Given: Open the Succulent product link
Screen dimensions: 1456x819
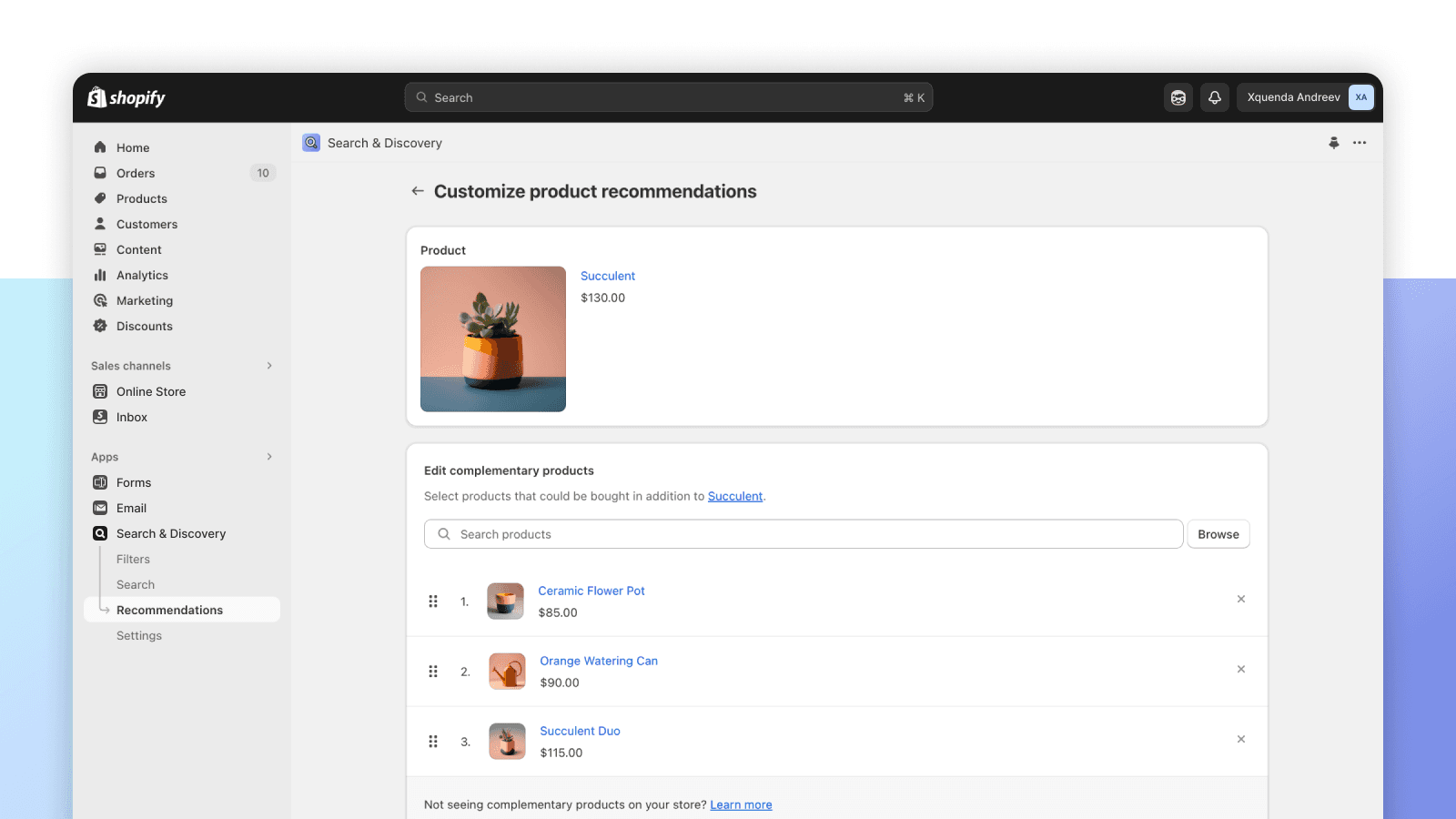Looking at the screenshot, I should click(607, 276).
